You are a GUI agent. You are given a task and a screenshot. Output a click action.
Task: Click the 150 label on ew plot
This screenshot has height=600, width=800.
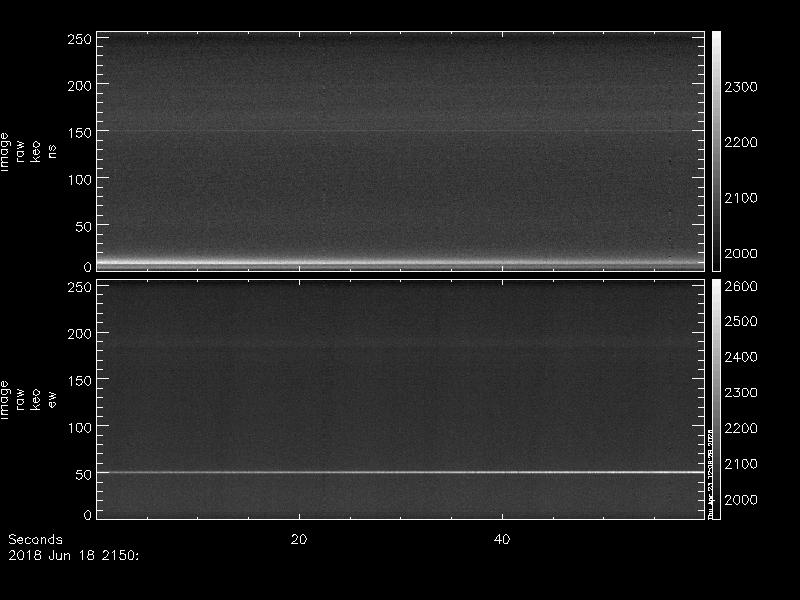[x=79, y=381]
